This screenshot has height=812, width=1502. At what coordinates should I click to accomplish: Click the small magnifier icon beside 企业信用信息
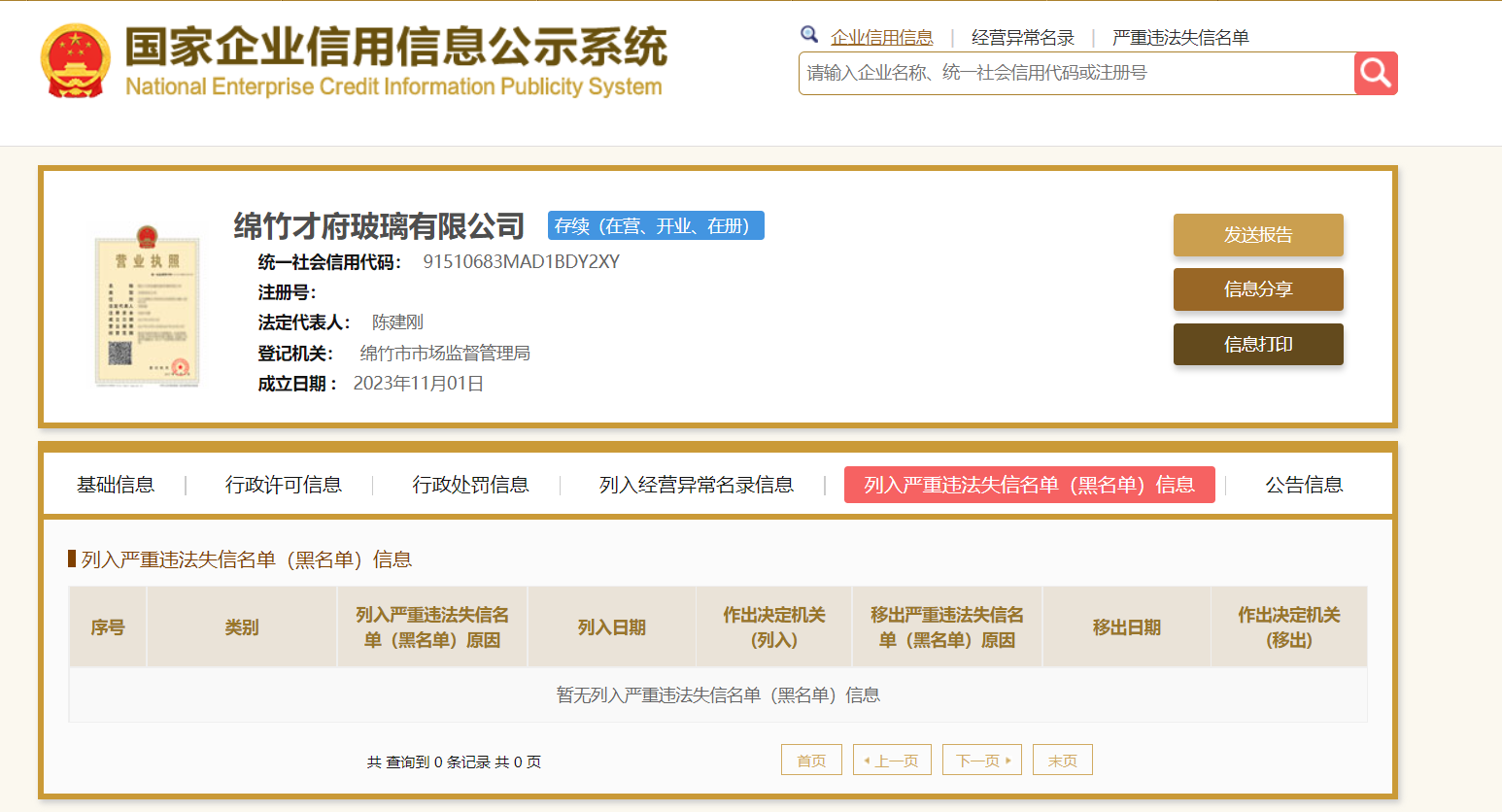click(x=809, y=35)
